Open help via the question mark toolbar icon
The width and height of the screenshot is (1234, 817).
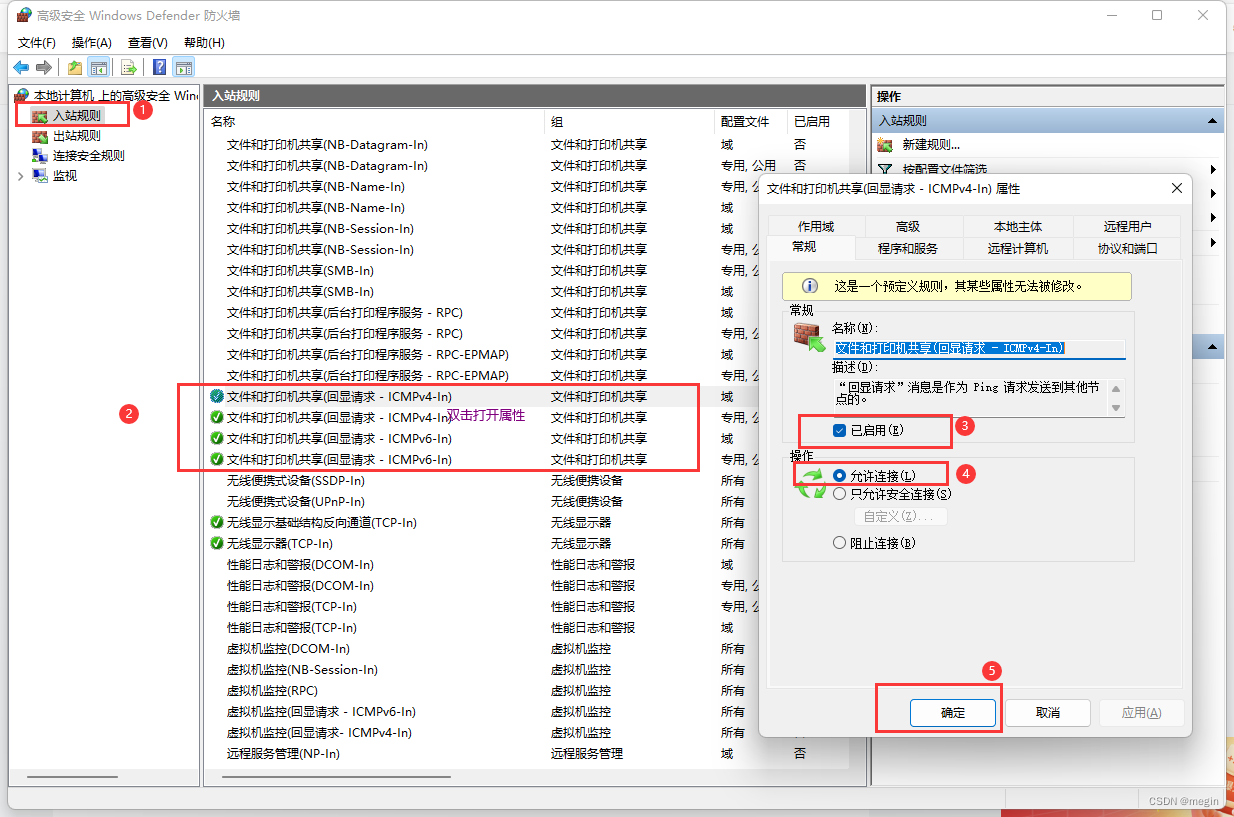[x=160, y=68]
